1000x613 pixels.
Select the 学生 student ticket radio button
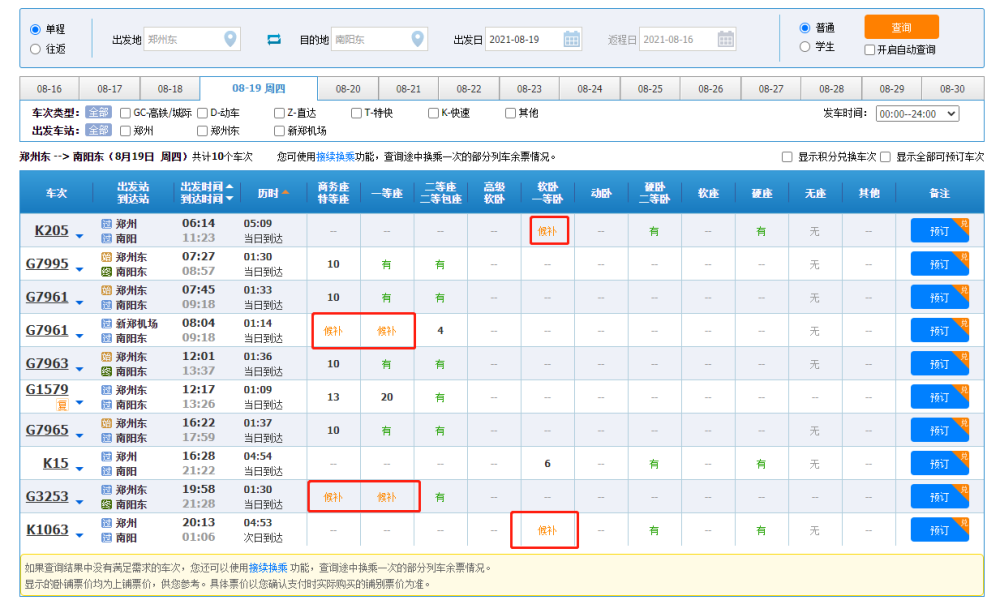pos(805,47)
